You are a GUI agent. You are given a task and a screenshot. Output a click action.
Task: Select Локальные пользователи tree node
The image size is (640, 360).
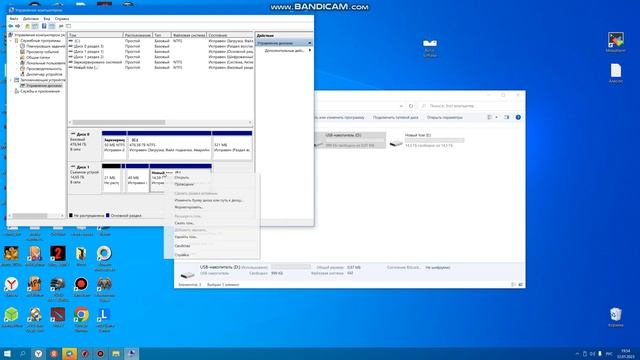43,63
